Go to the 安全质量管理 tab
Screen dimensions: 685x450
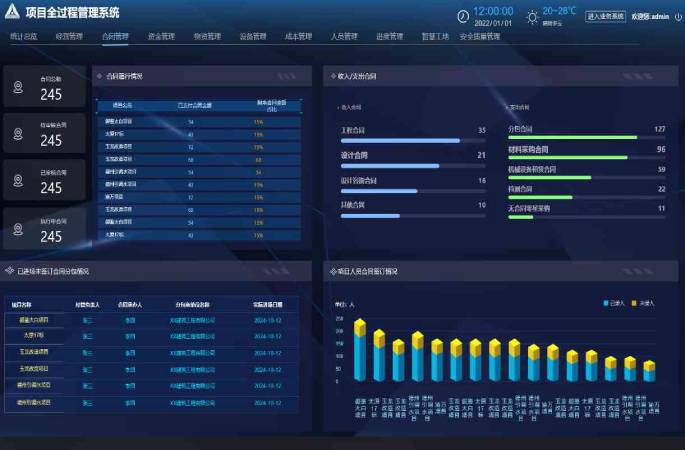(480, 36)
